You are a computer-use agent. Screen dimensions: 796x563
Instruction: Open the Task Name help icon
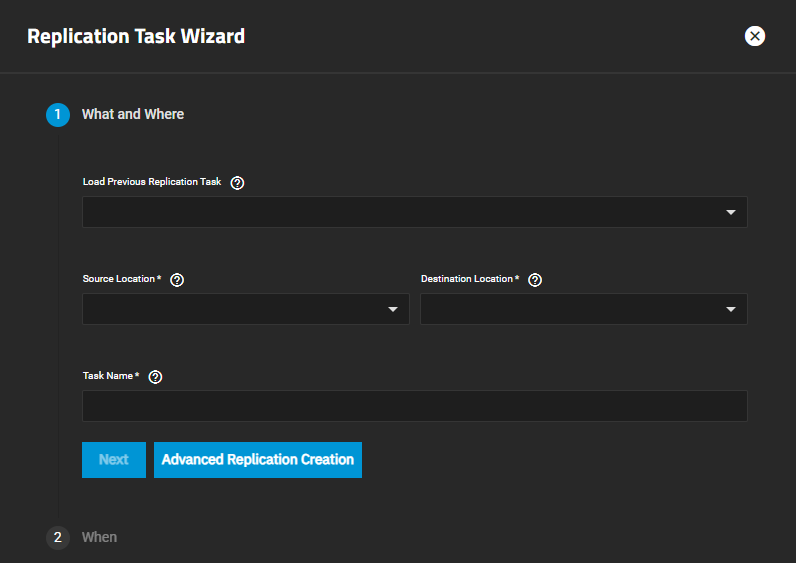(155, 377)
